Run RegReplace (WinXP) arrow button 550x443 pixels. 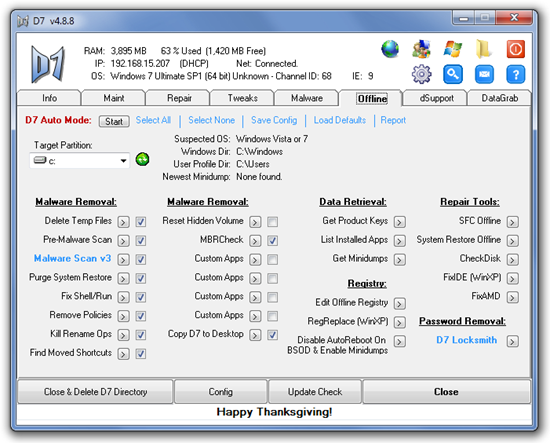400,322
